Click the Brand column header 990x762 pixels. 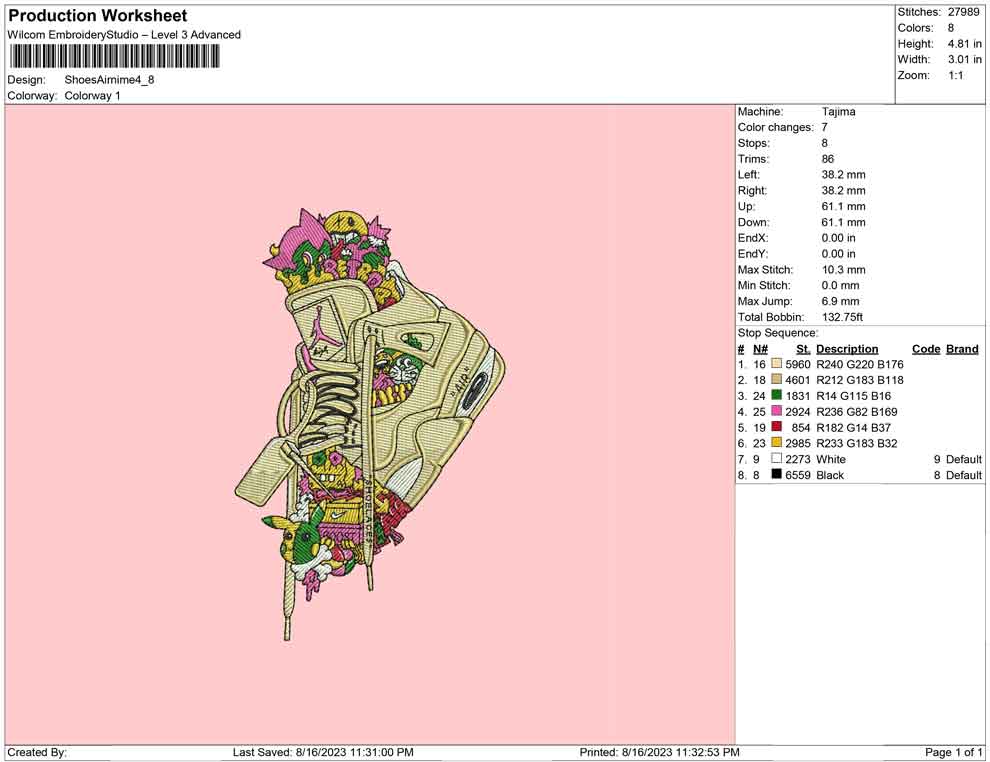(962, 349)
